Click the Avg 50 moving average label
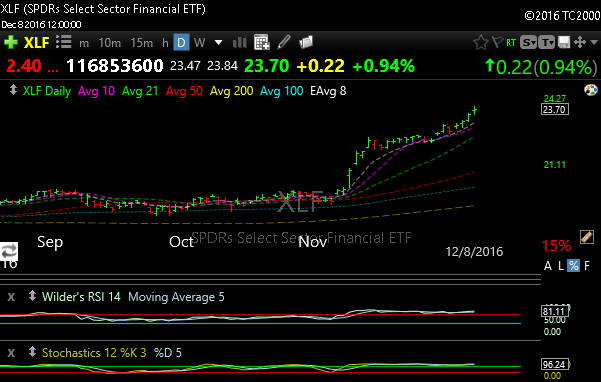 pos(184,91)
